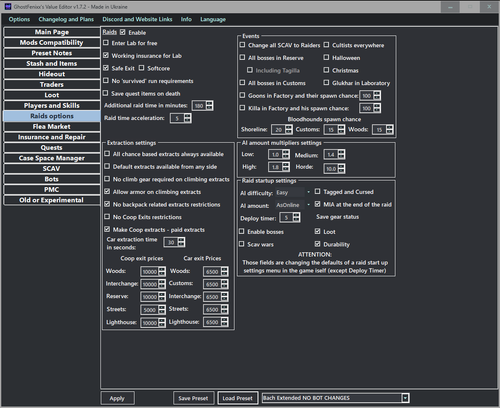Enable All bosses in Customs
The height and width of the screenshot is (408, 500).
tap(242, 82)
